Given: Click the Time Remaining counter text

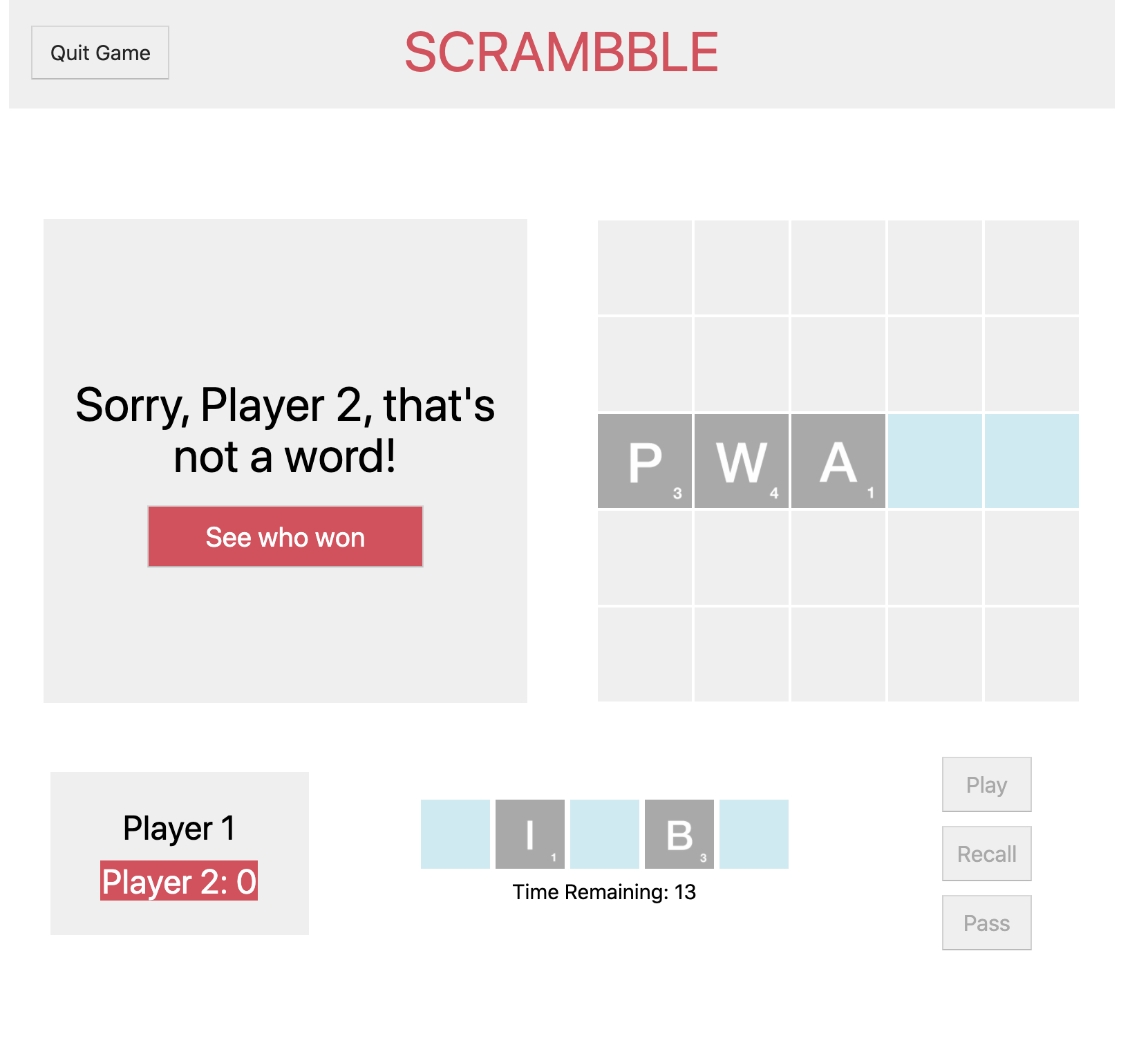Looking at the screenshot, I should coord(604,892).
